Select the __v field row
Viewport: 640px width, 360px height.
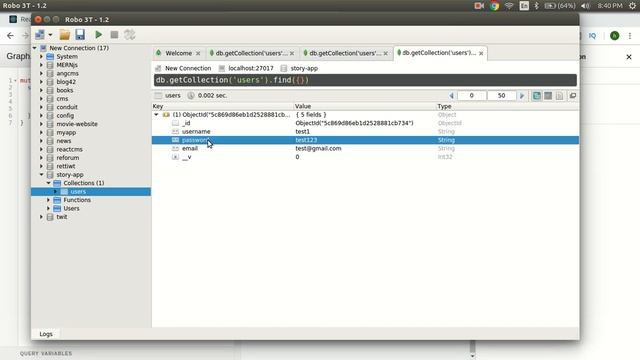(365, 157)
